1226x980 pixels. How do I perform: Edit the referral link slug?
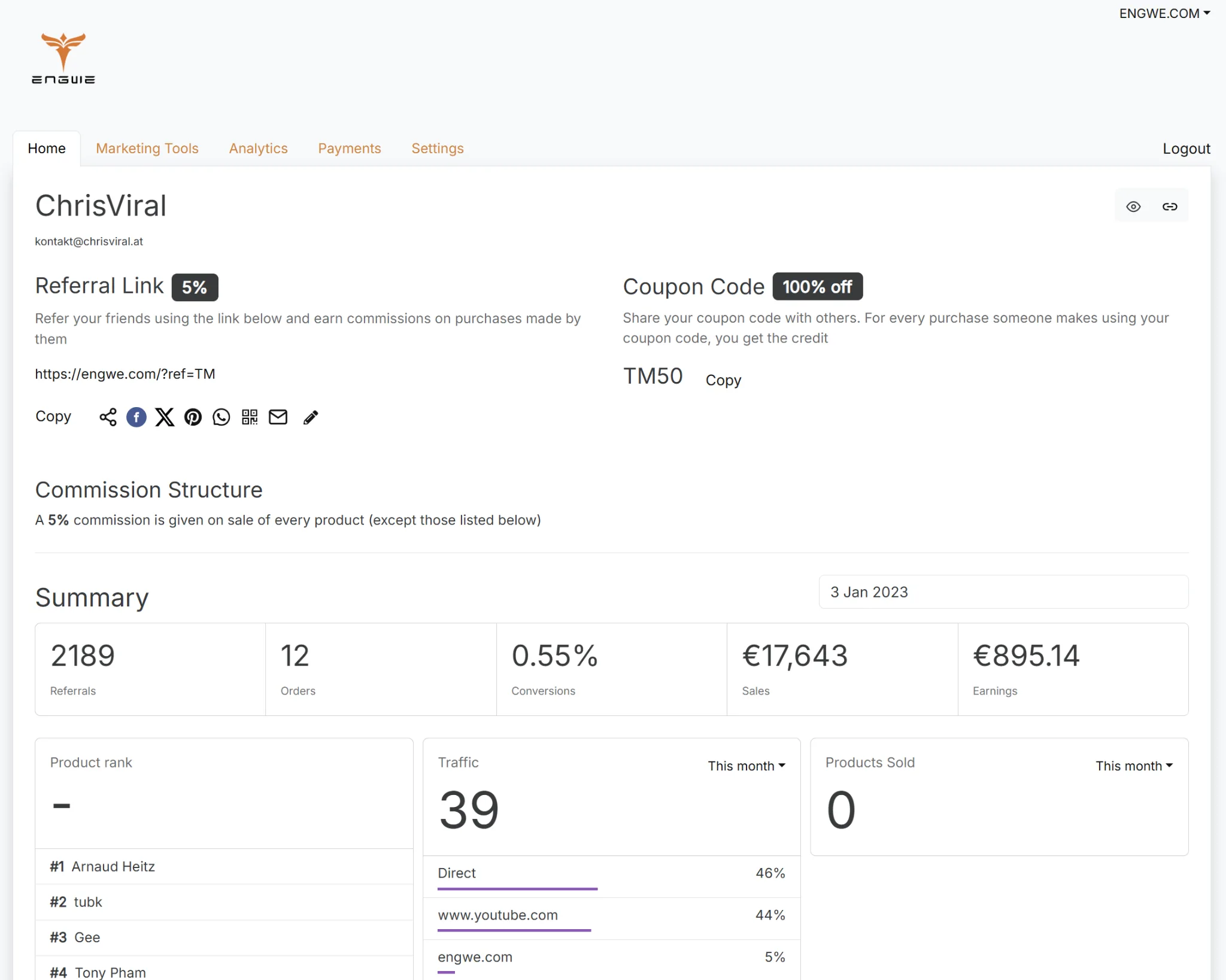pyautogui.click(x=310, y=417)
